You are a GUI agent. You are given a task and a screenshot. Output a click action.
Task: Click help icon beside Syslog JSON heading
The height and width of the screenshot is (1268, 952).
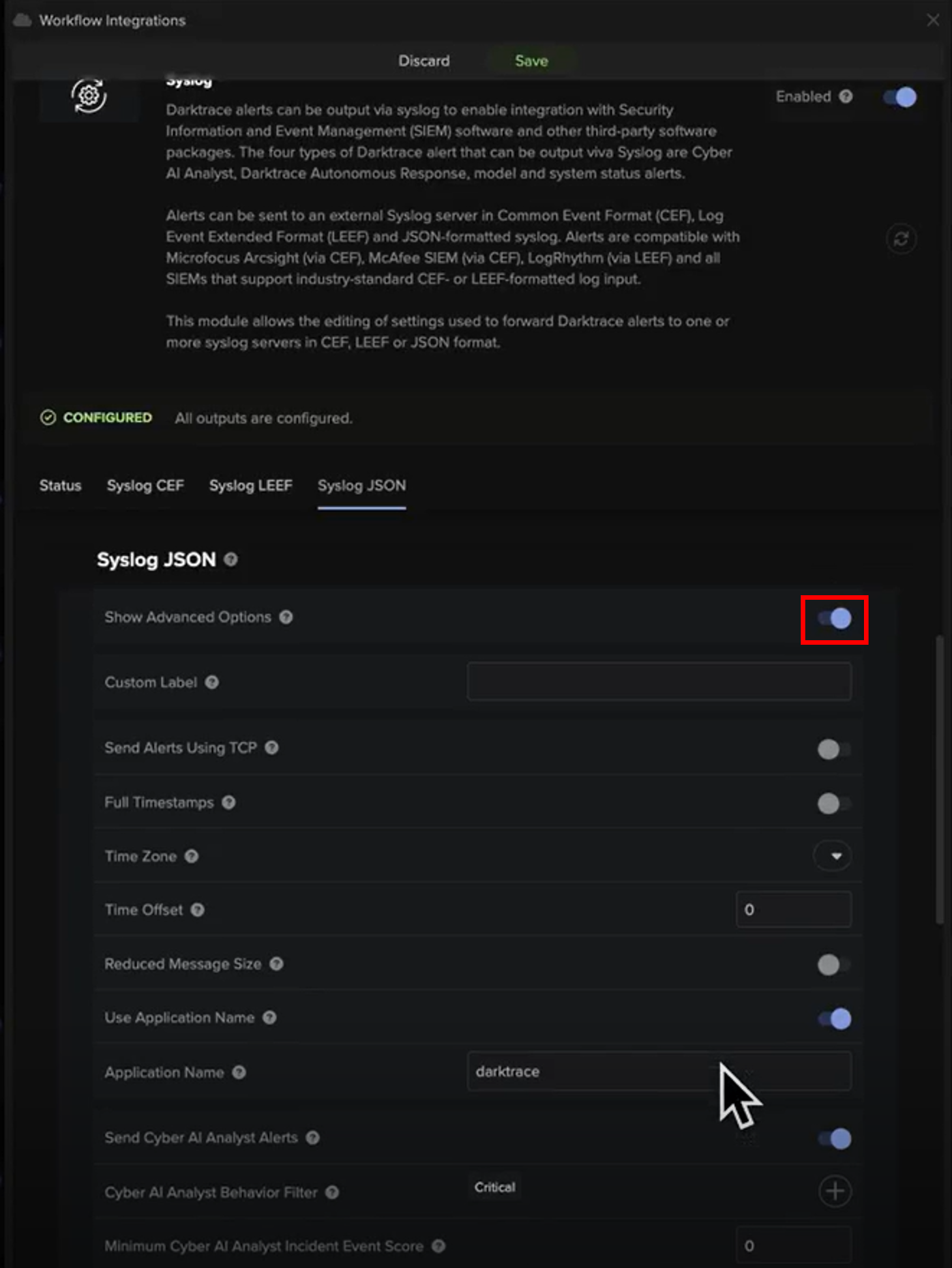point(231,559)
